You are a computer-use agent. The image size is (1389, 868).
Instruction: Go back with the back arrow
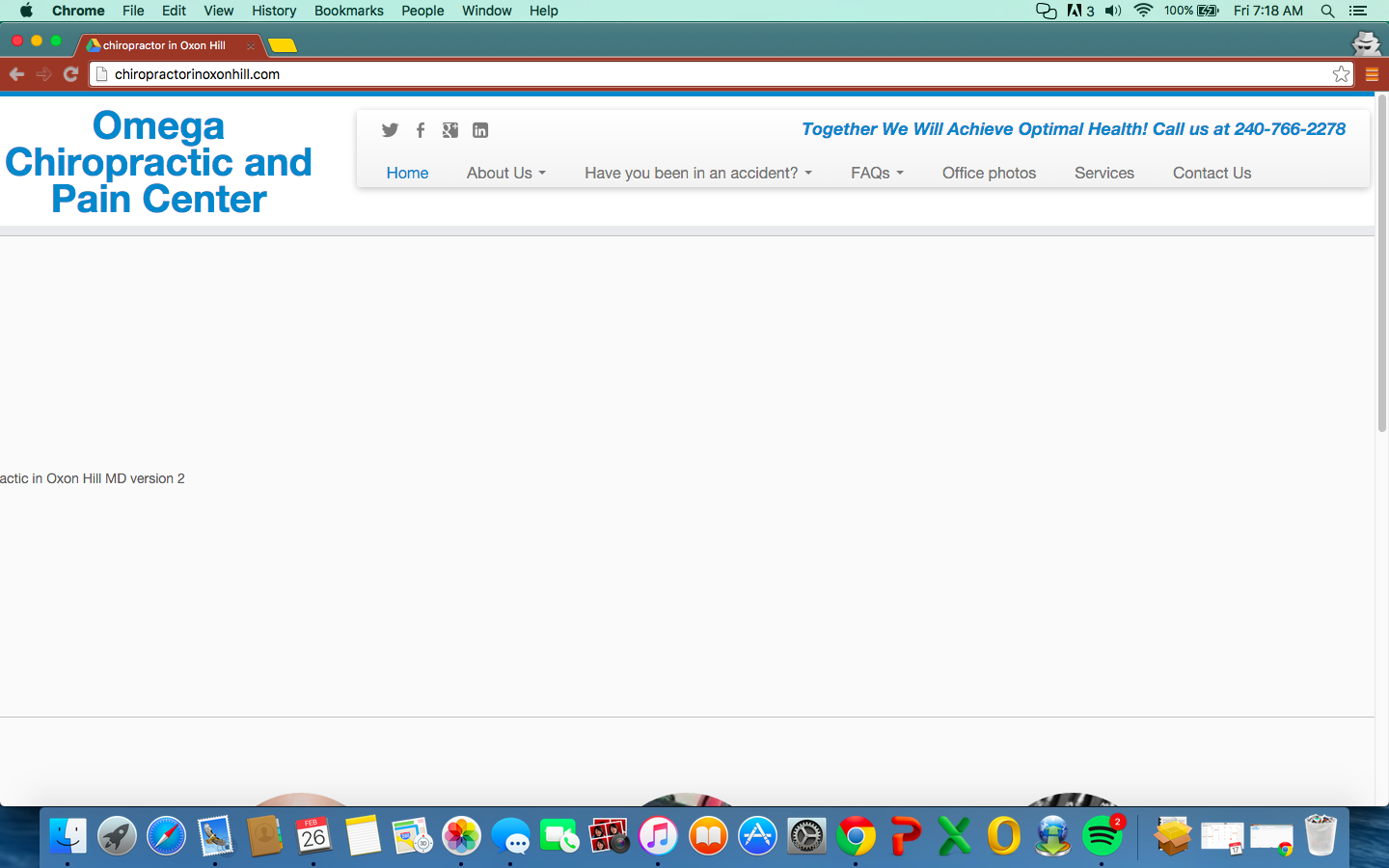click(x=16, y=74)
